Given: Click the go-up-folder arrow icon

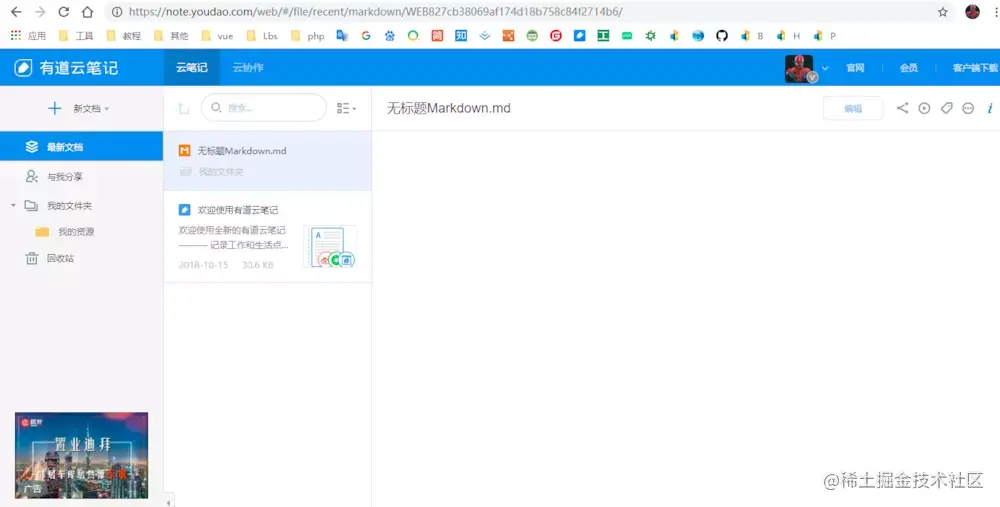Looking at the screenshot, I should (x=184, y=108).
